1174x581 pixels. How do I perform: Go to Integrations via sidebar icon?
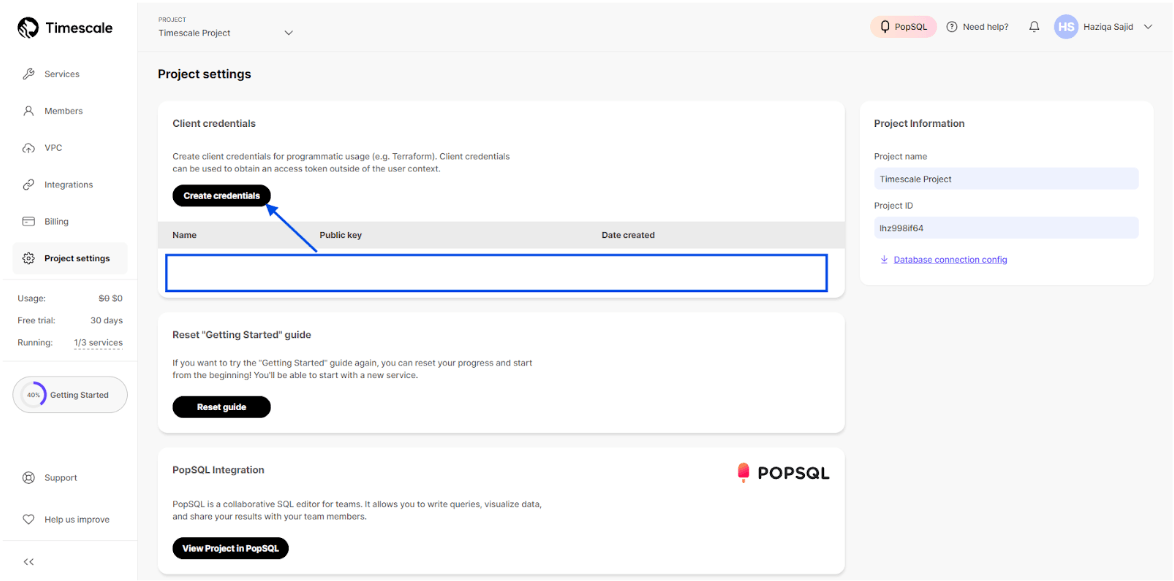28,184
